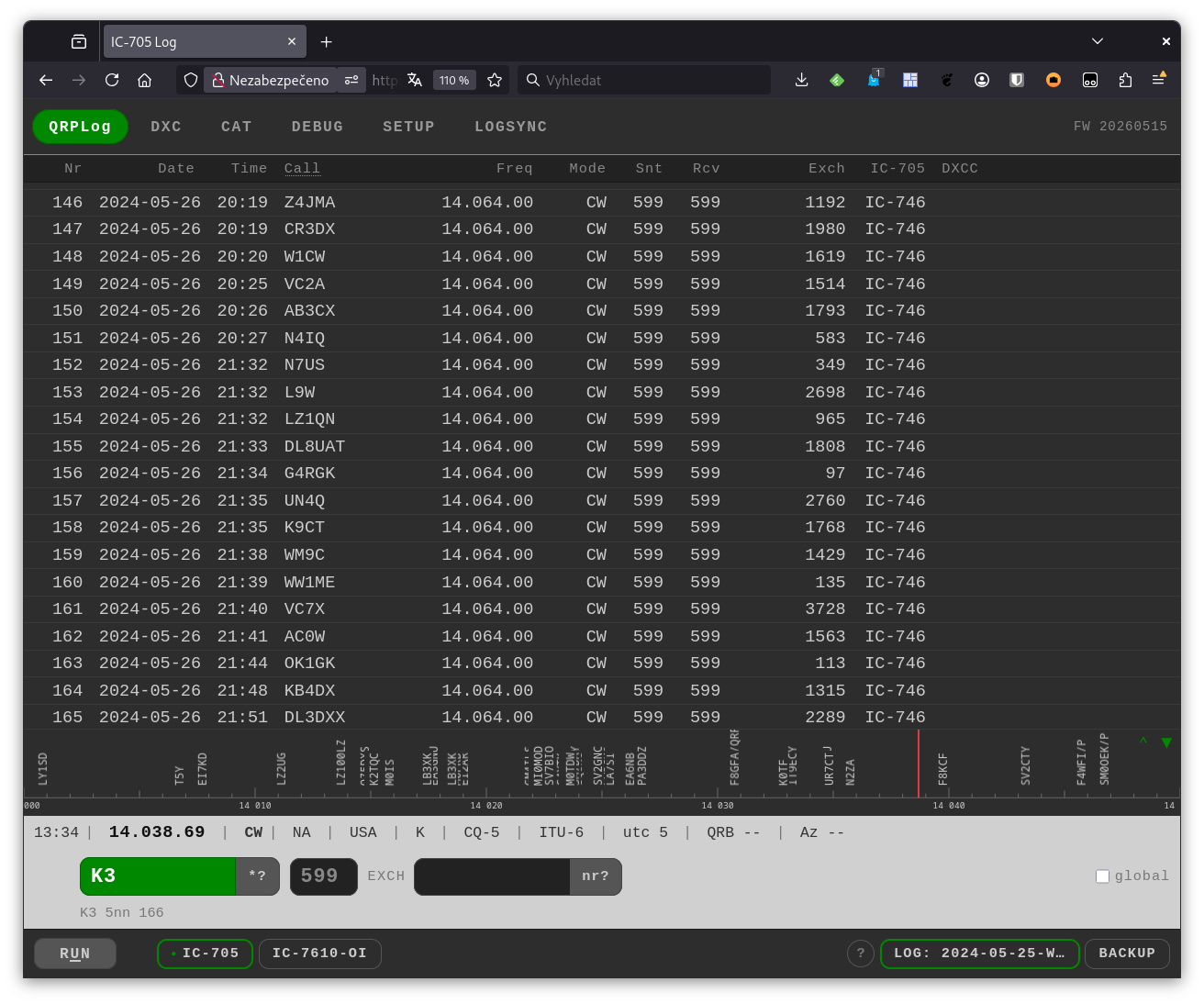Open the Nezabezpečeno site security info
The width and height of the screenshot is (1204, 1004).
click(x=271, y=81)
